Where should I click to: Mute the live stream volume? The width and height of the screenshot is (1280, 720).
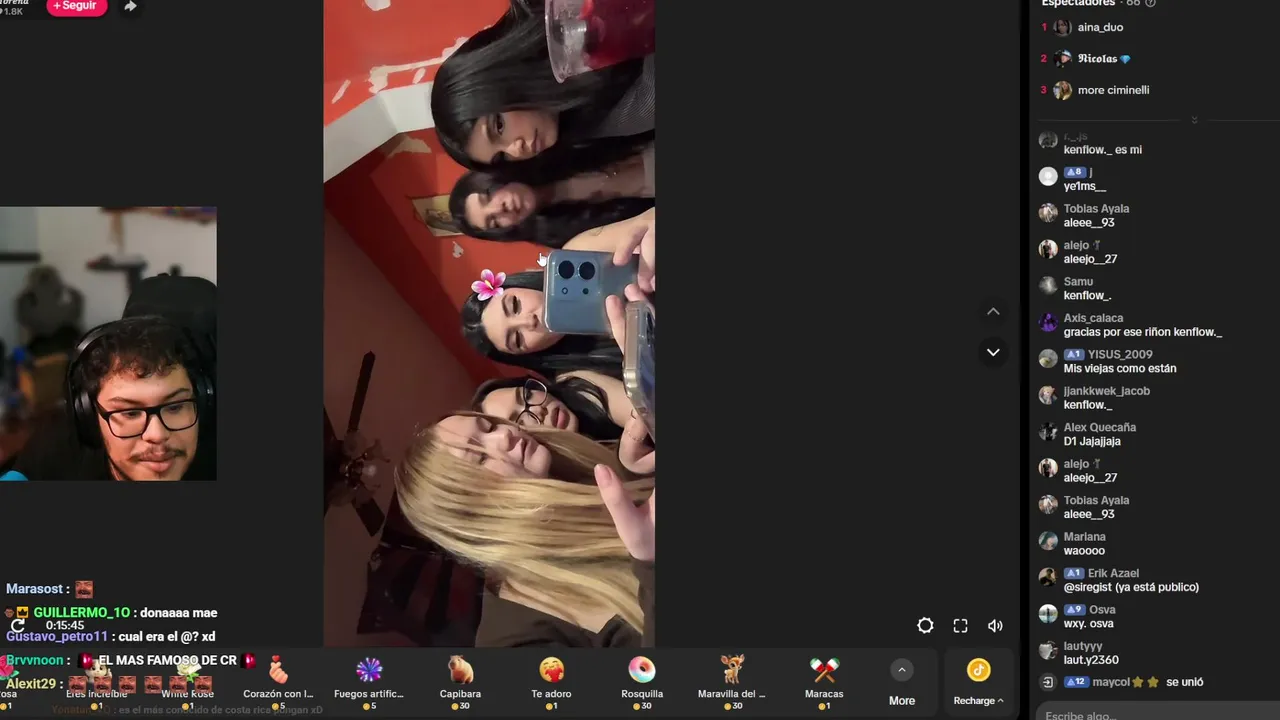995,626
